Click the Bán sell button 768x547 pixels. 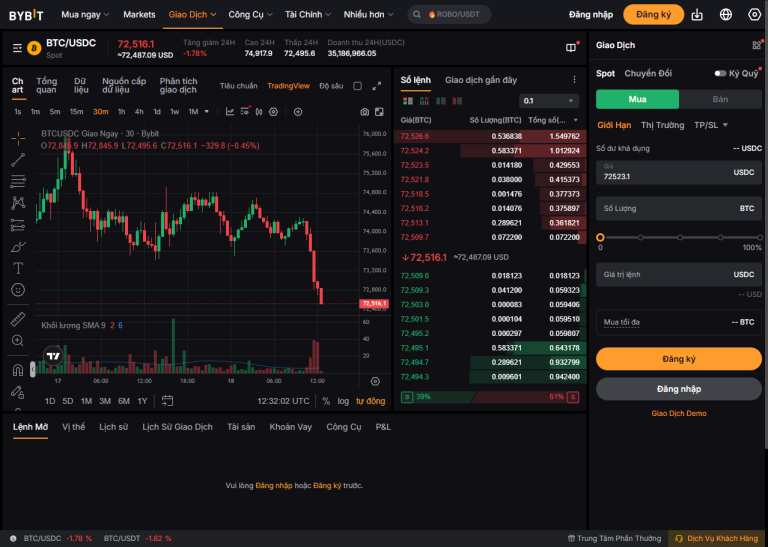click(720, 99)
